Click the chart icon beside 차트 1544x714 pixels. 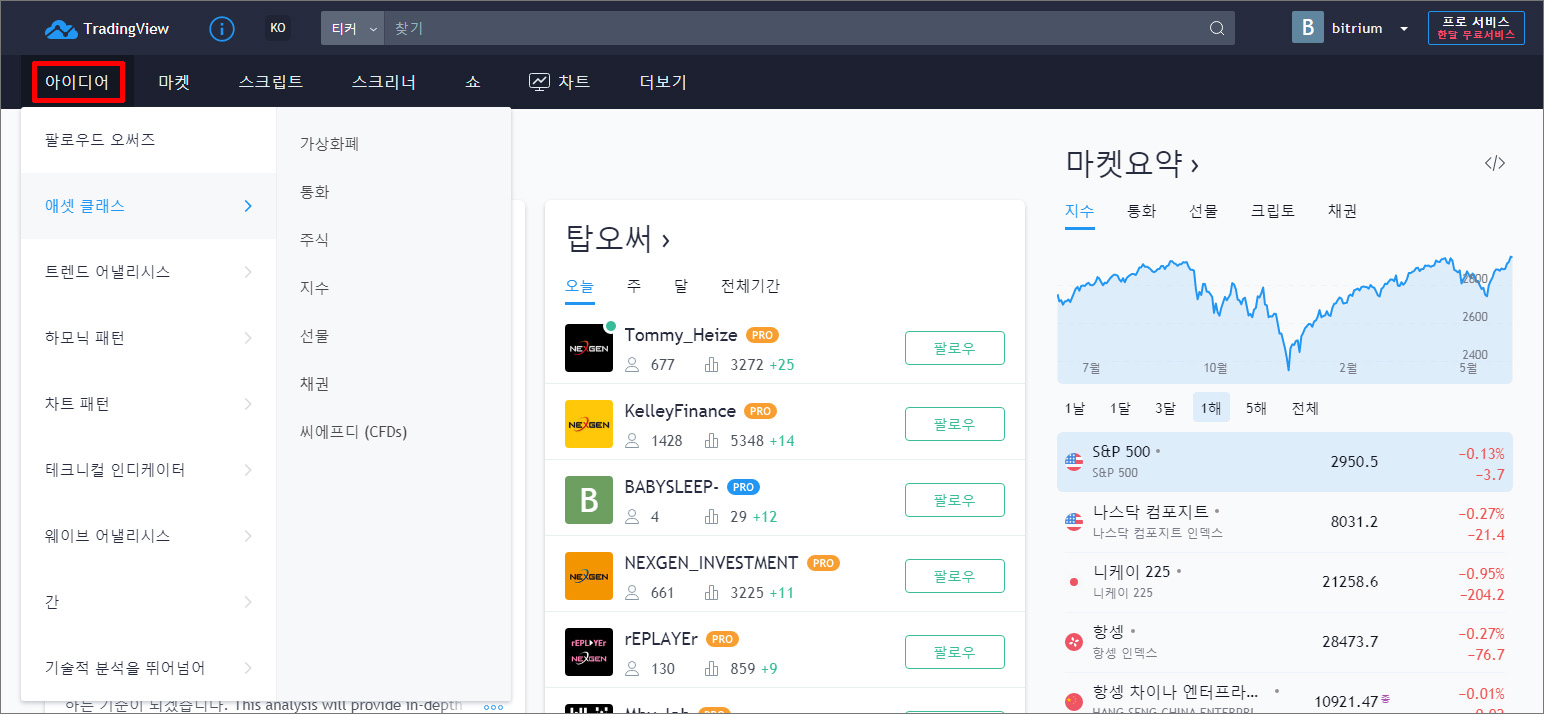tap(539, 82)
